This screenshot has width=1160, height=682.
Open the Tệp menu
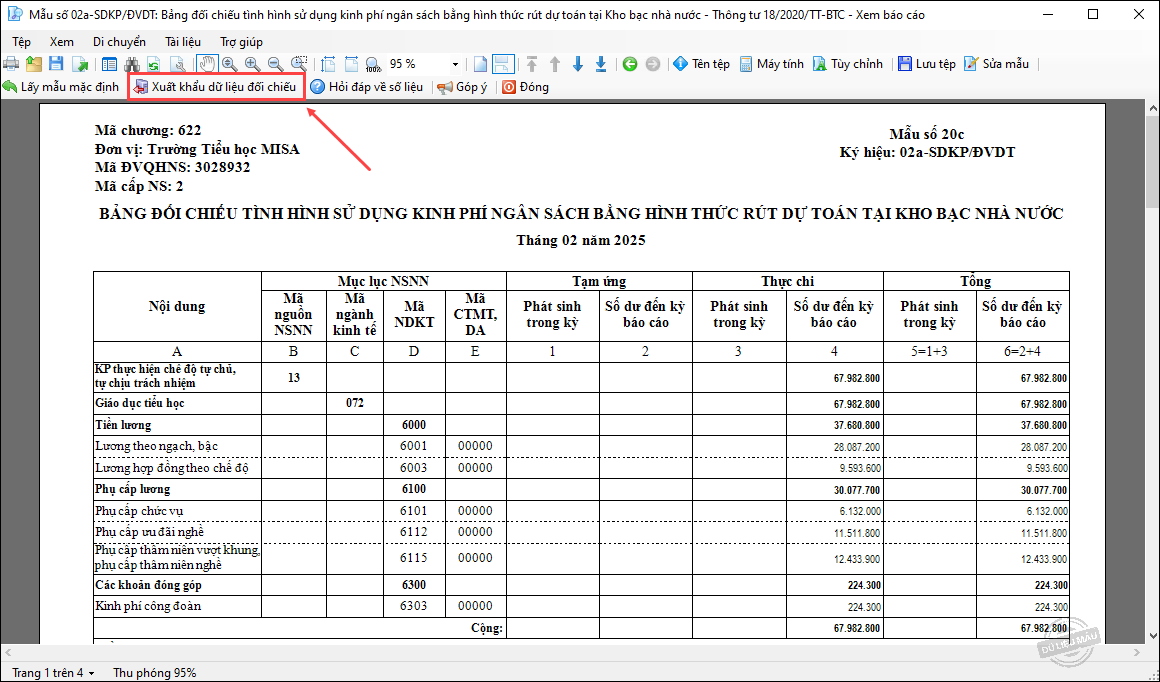21,42
